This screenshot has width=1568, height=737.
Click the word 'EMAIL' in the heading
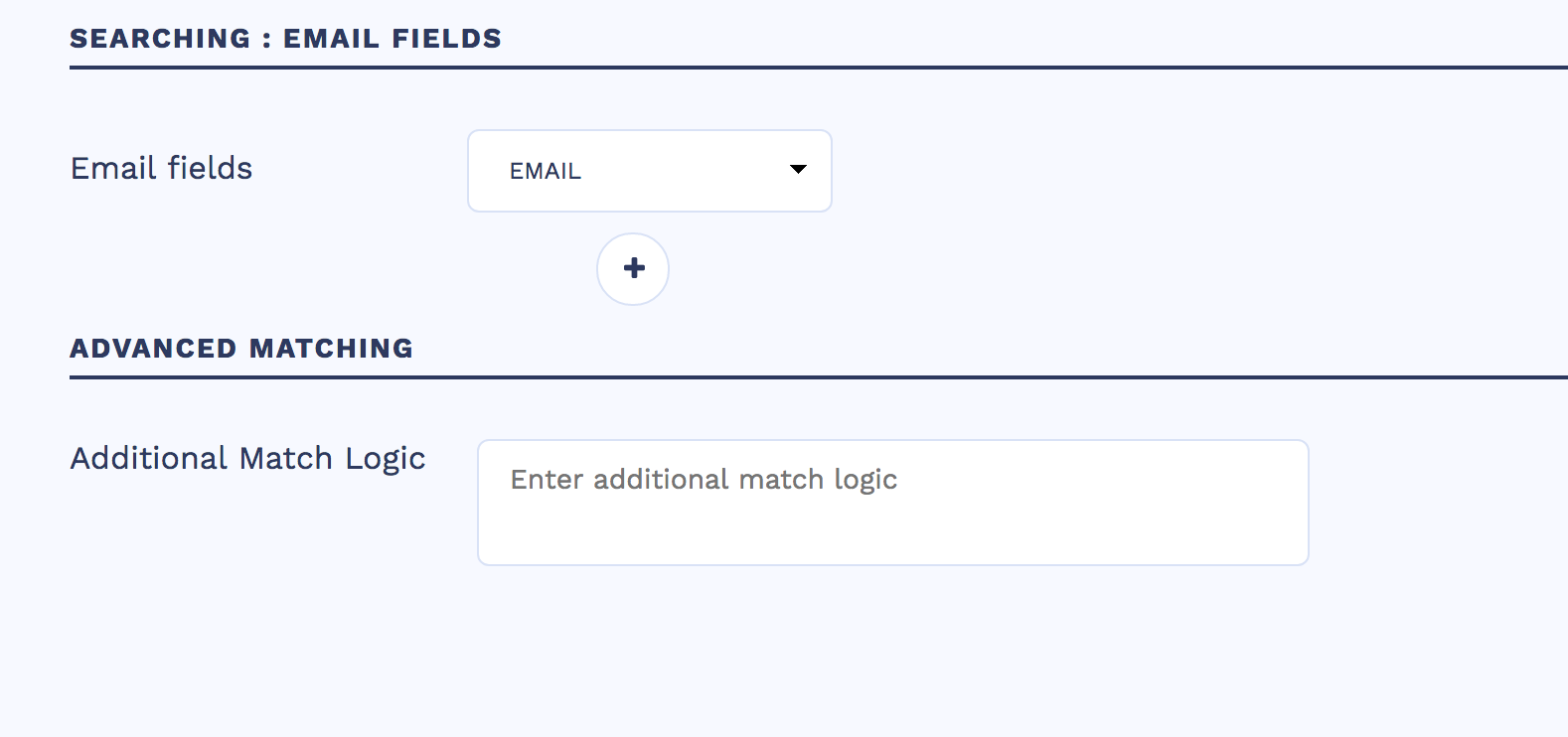(x=331, y=39)
